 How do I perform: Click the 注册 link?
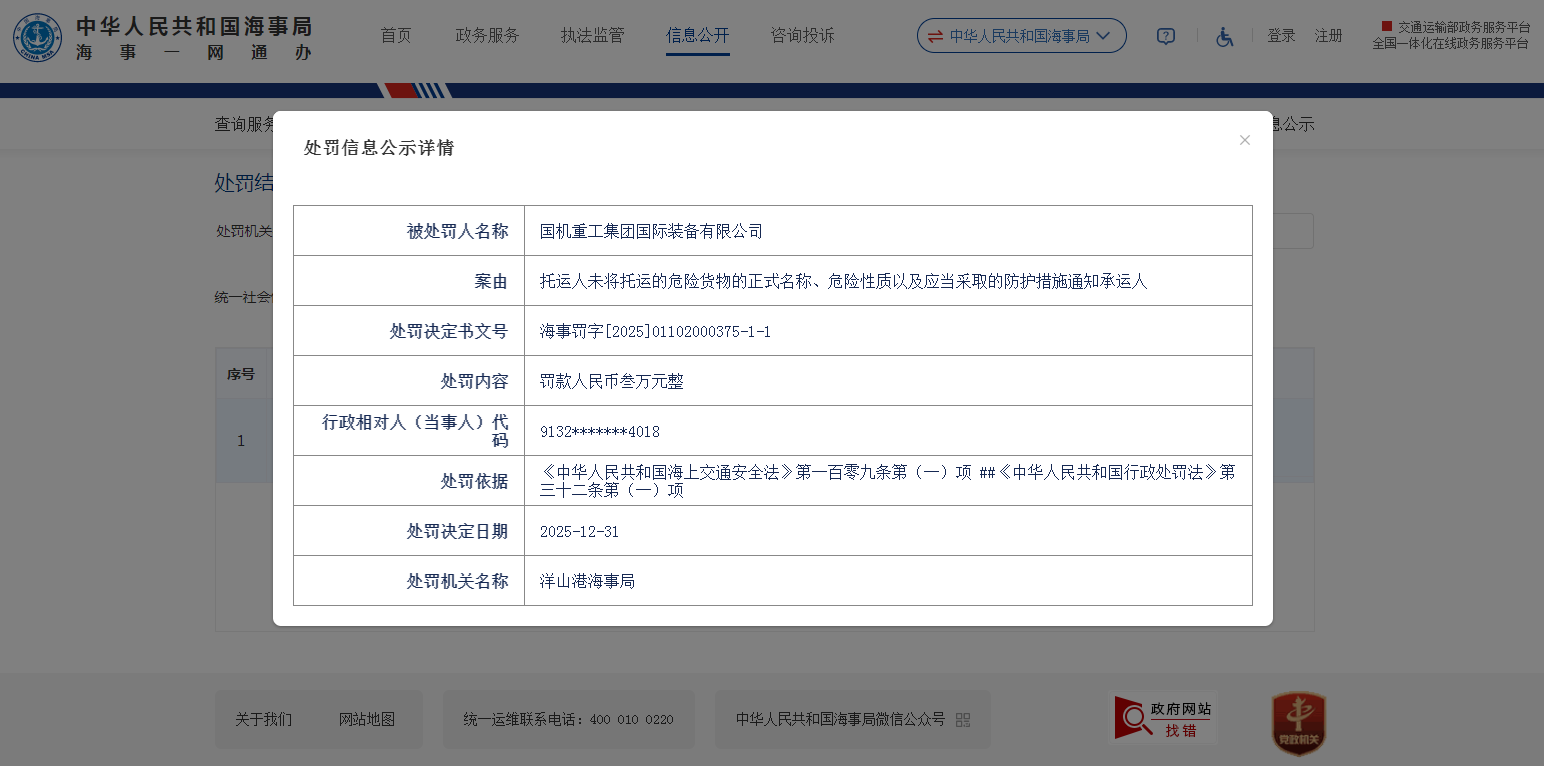click(1328, 36)
